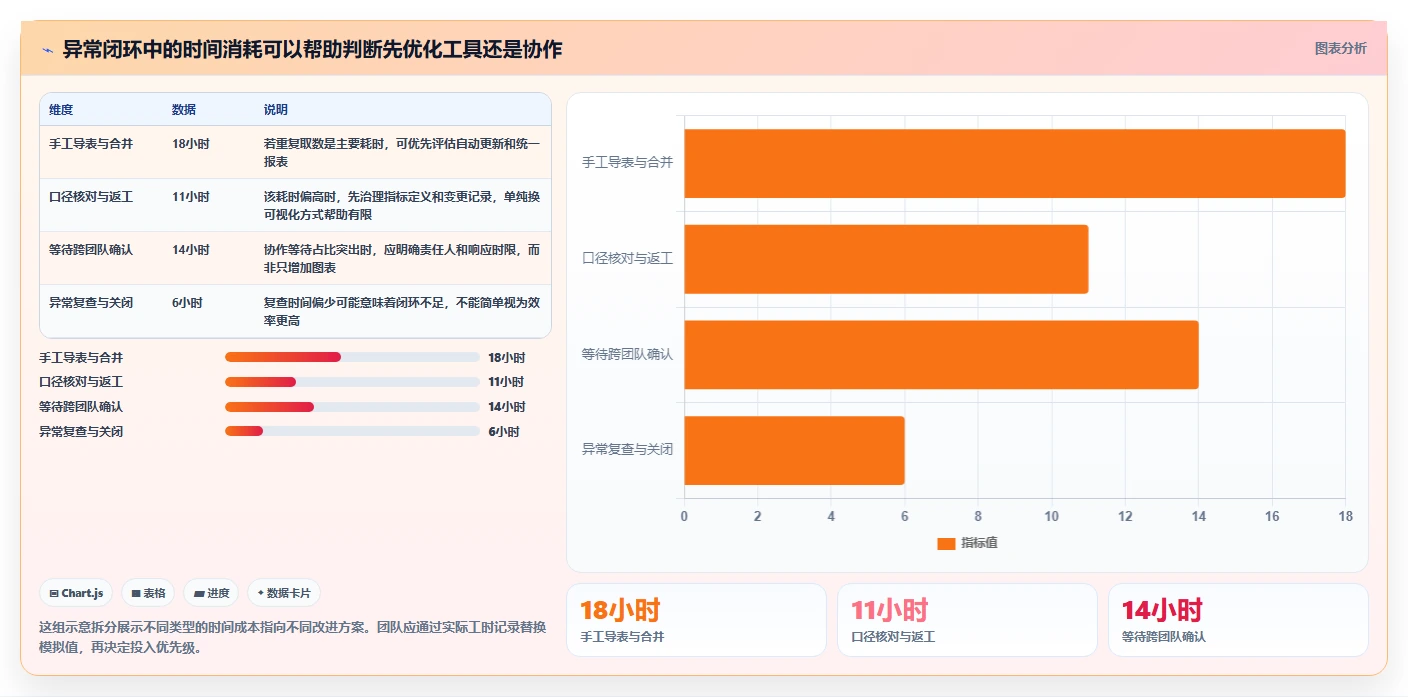Screen dimensions: 1408x697
Task: Click the lightning icon beside the title
Action: [47, 49]
